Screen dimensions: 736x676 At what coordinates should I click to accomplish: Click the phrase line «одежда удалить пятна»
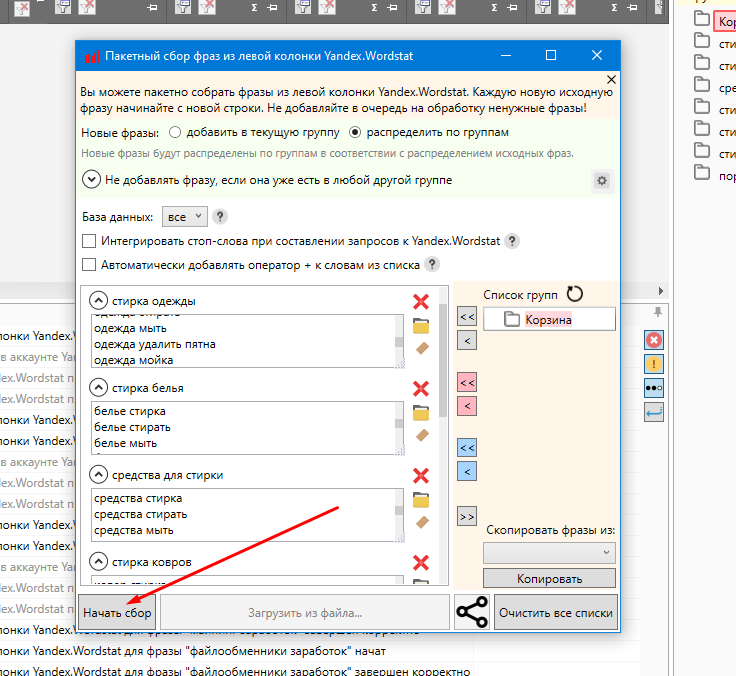154,344
